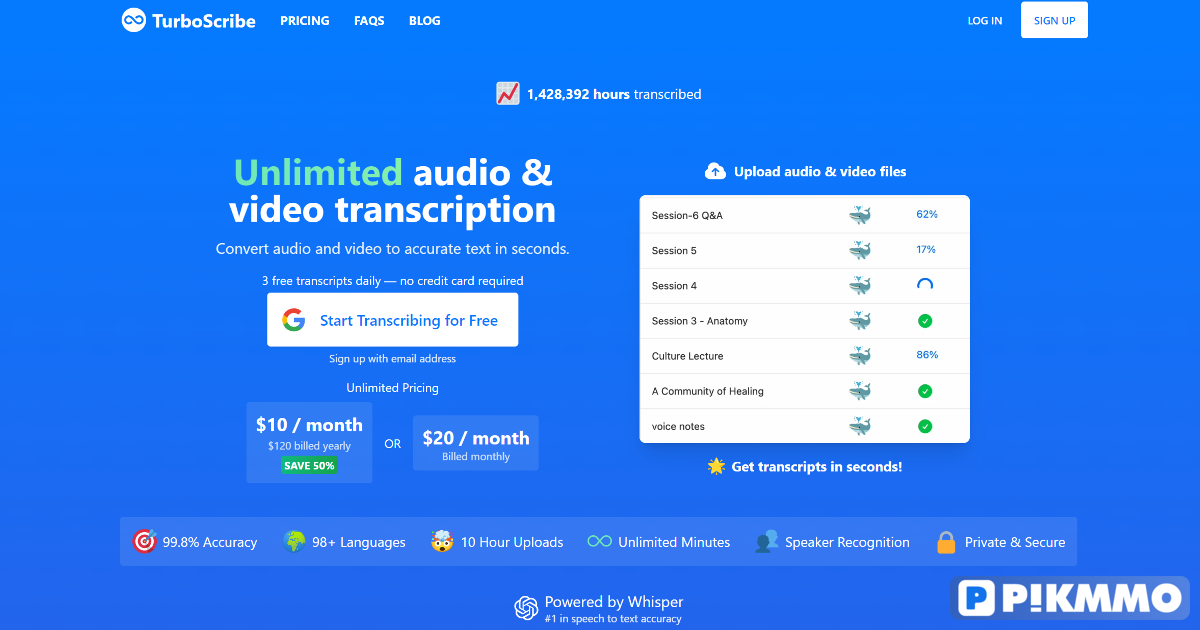Click the infinity icon for Unlimited Minutes

pos(600,541)
